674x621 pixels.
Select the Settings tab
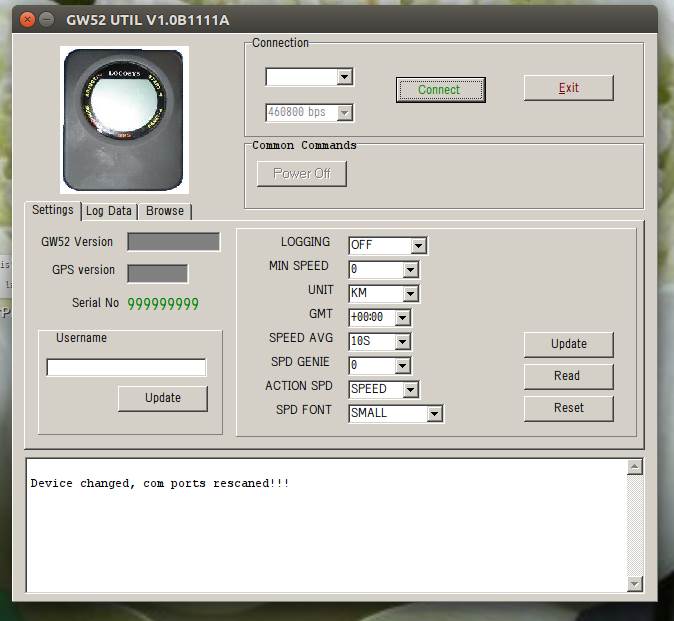coord(52,210)
